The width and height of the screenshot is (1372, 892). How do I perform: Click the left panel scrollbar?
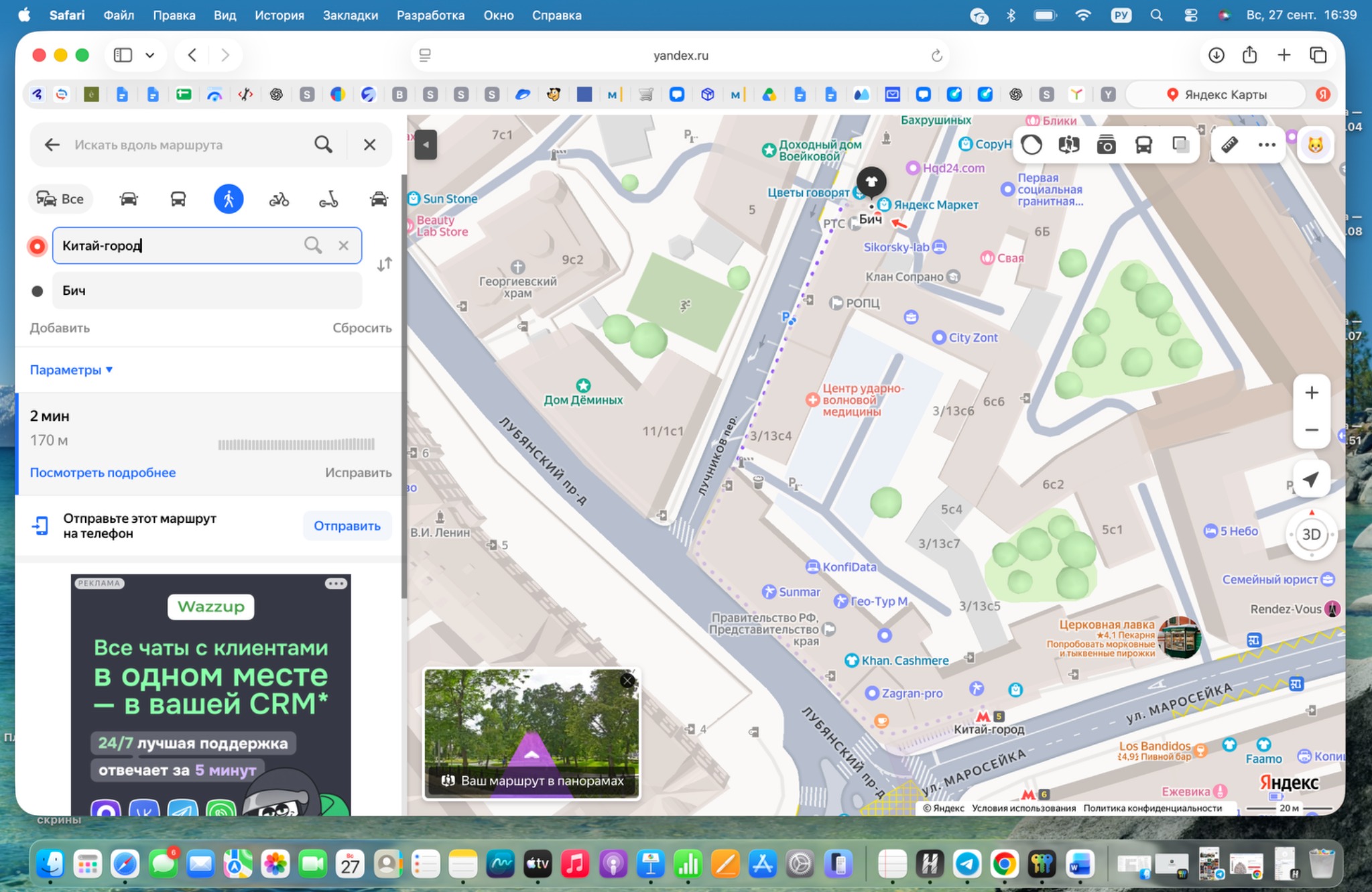coord(403,385)
